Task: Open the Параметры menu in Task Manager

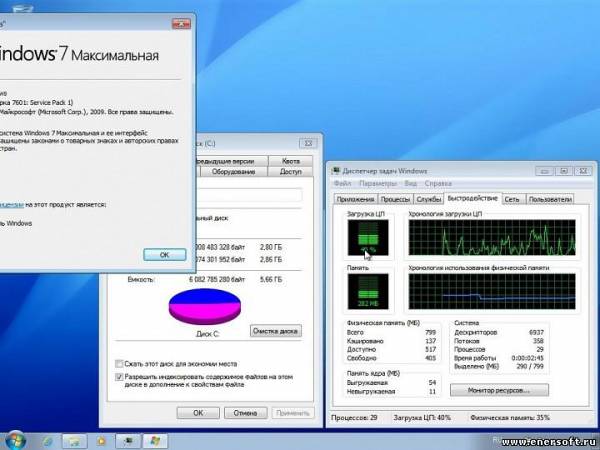Action: click(377, 183)
